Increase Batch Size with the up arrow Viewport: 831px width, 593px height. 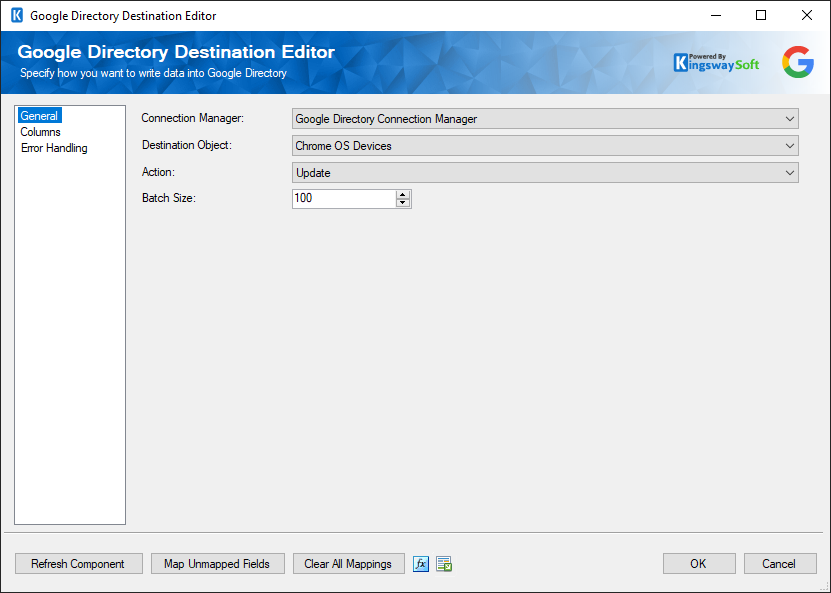[403, 194]
